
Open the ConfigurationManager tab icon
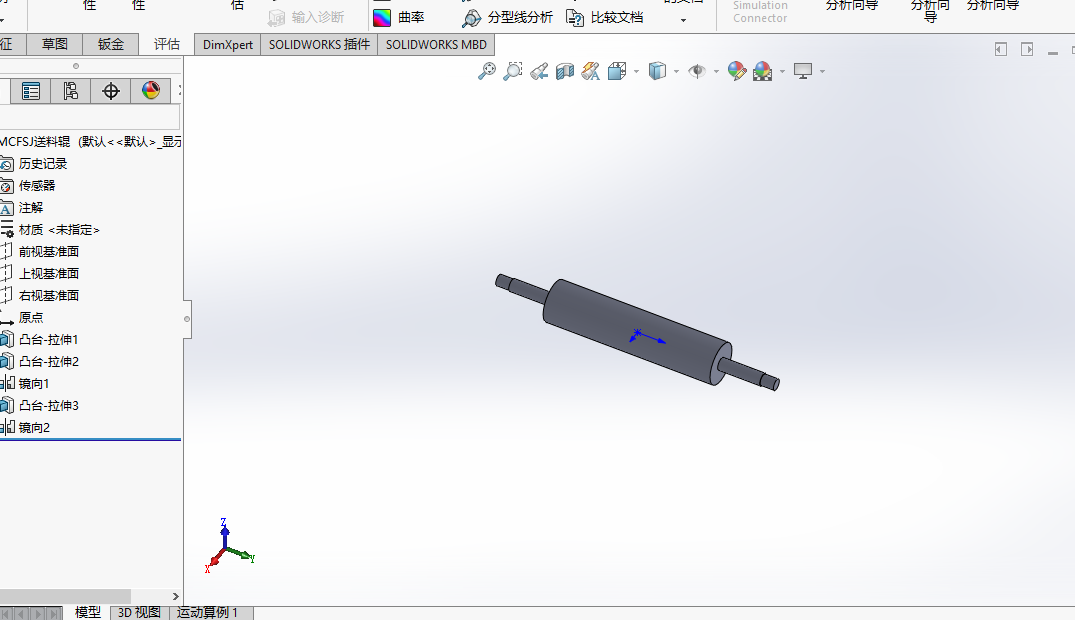[x=71, y=91]
